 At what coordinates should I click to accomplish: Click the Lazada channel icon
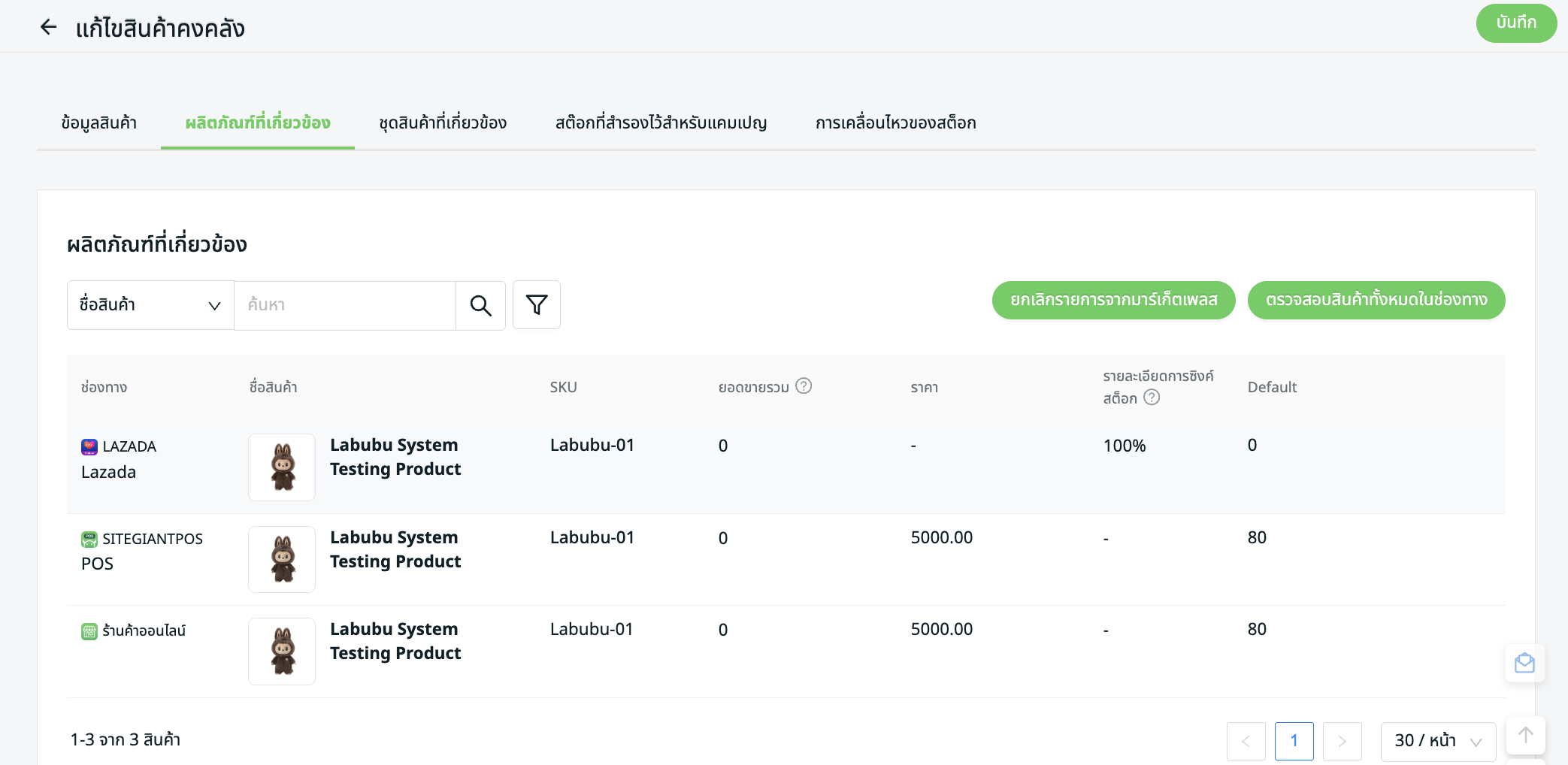[x=89, y=447]
